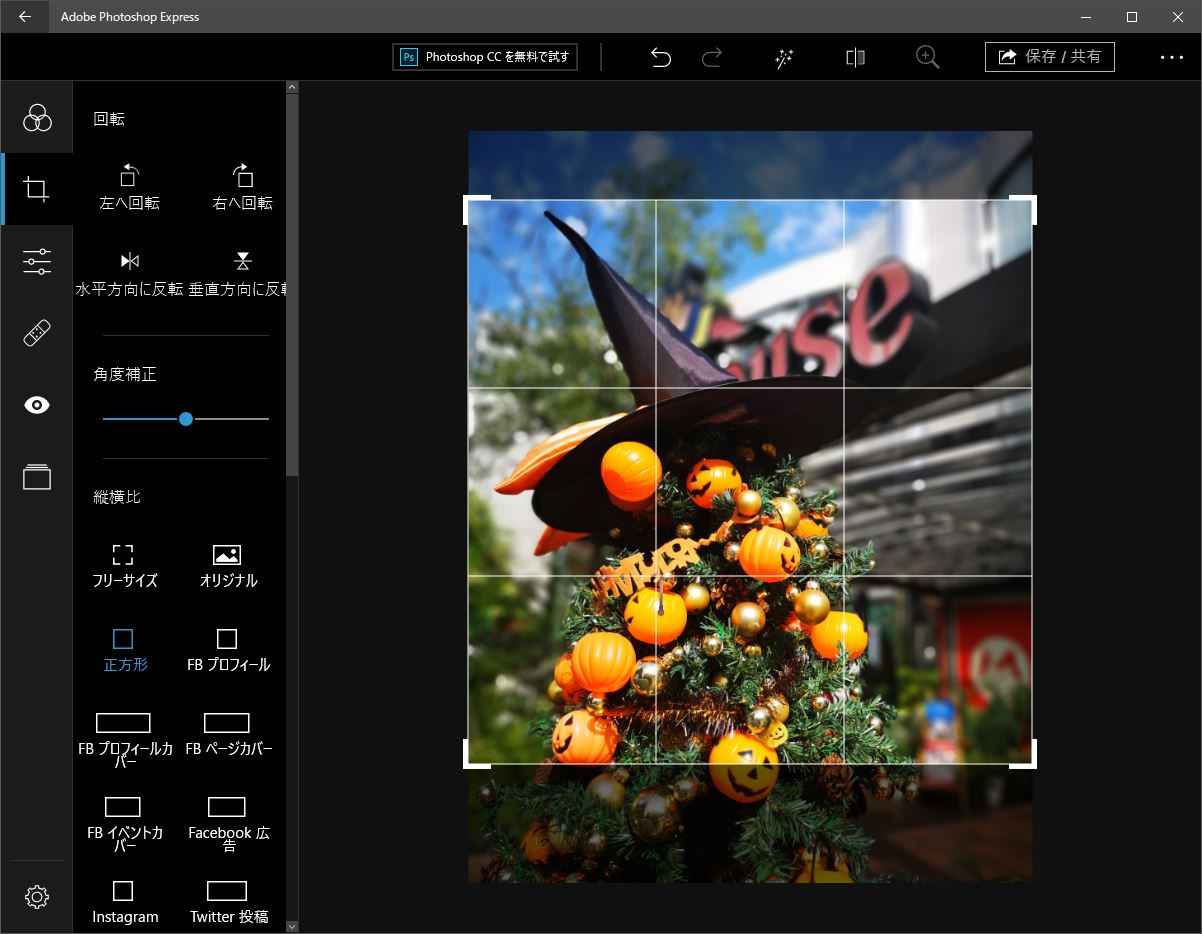Click Adobe Photoshop Express window title

130,17
